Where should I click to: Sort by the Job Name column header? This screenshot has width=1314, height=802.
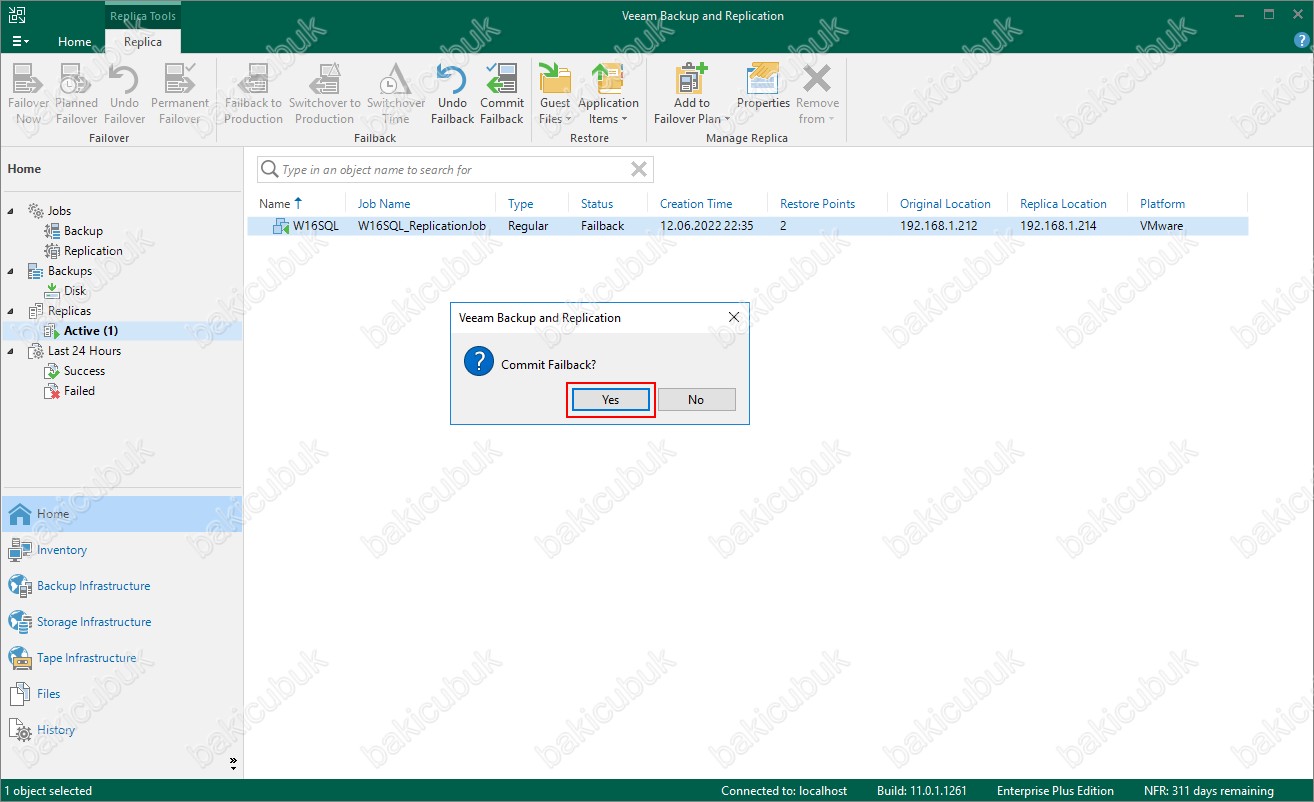click(384, 203)
